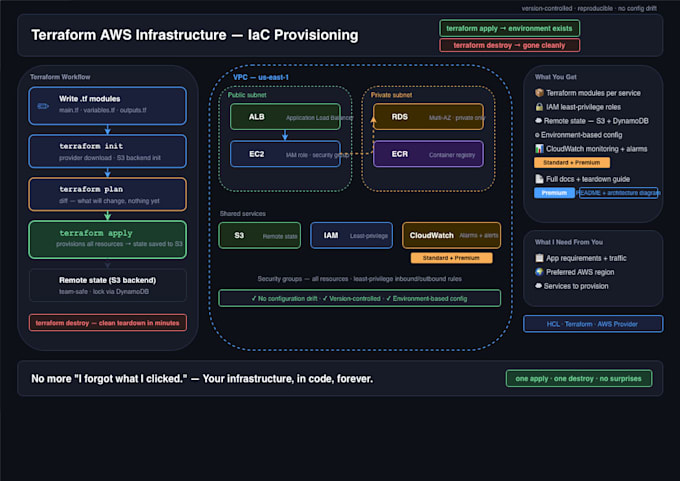Screen dimensions: 680x481
Task: Click version-controlled · reproducible text at top
Action: pyautogui.click(x=589, y=8)
